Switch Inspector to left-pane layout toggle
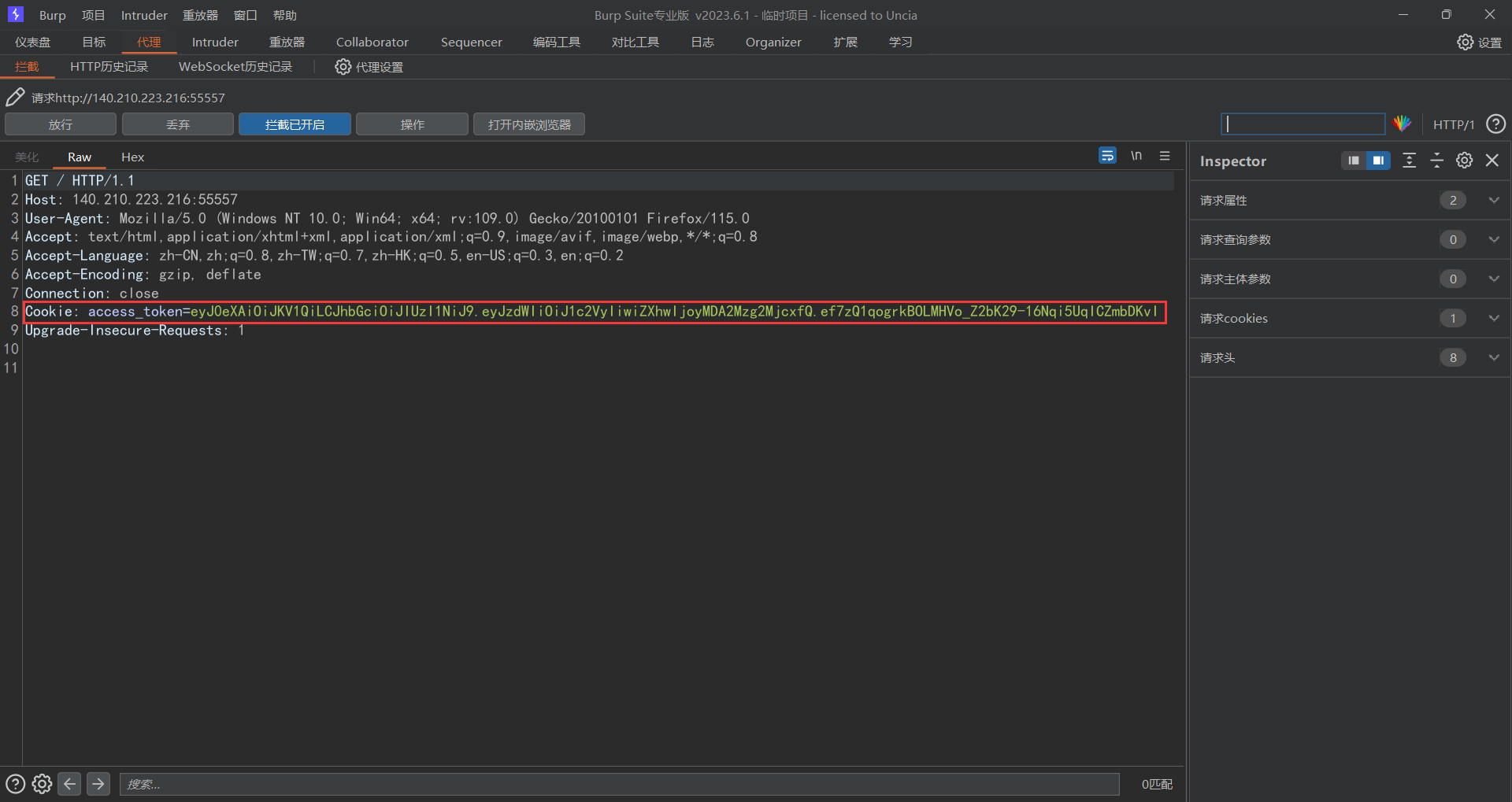The image size is (1512, 802). coord(1353,160)
